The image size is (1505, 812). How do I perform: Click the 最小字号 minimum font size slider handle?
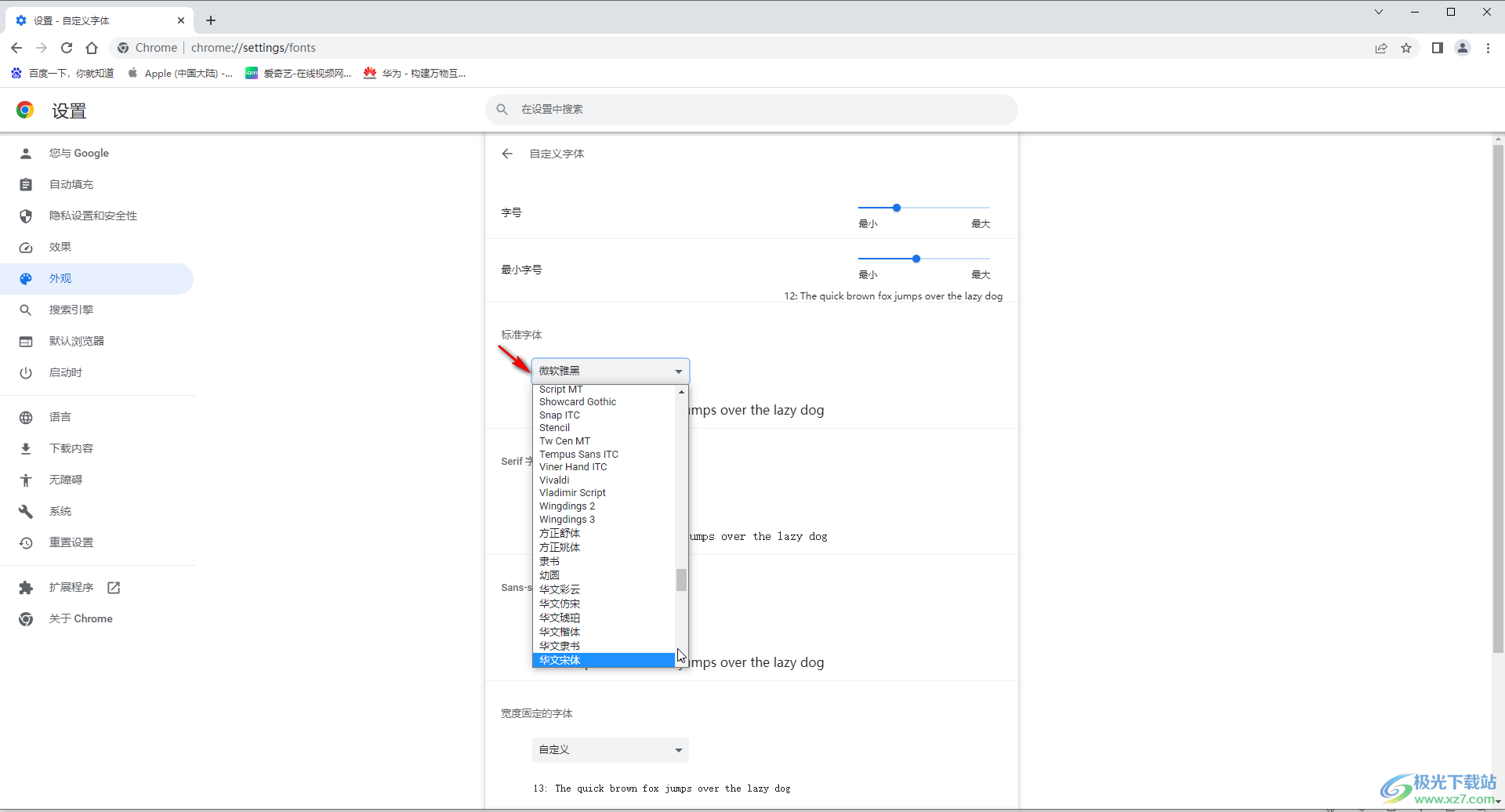click(916, 259)
